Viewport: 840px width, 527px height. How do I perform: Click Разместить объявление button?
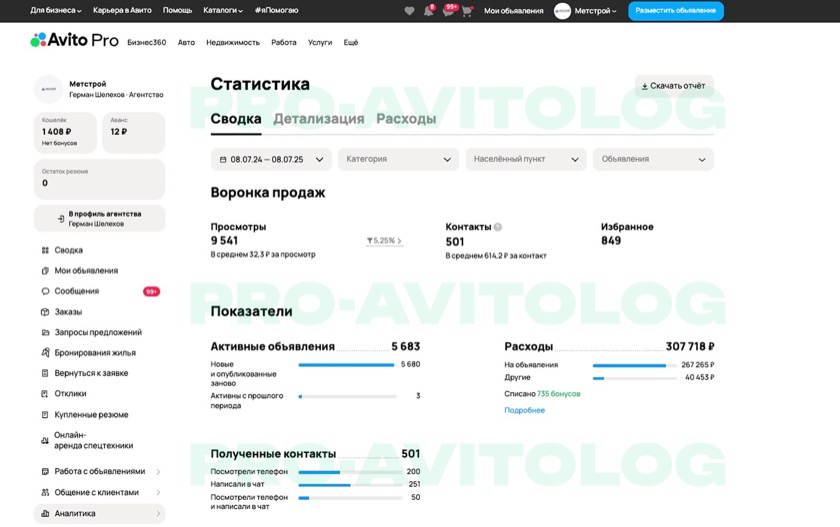[676, 11]
